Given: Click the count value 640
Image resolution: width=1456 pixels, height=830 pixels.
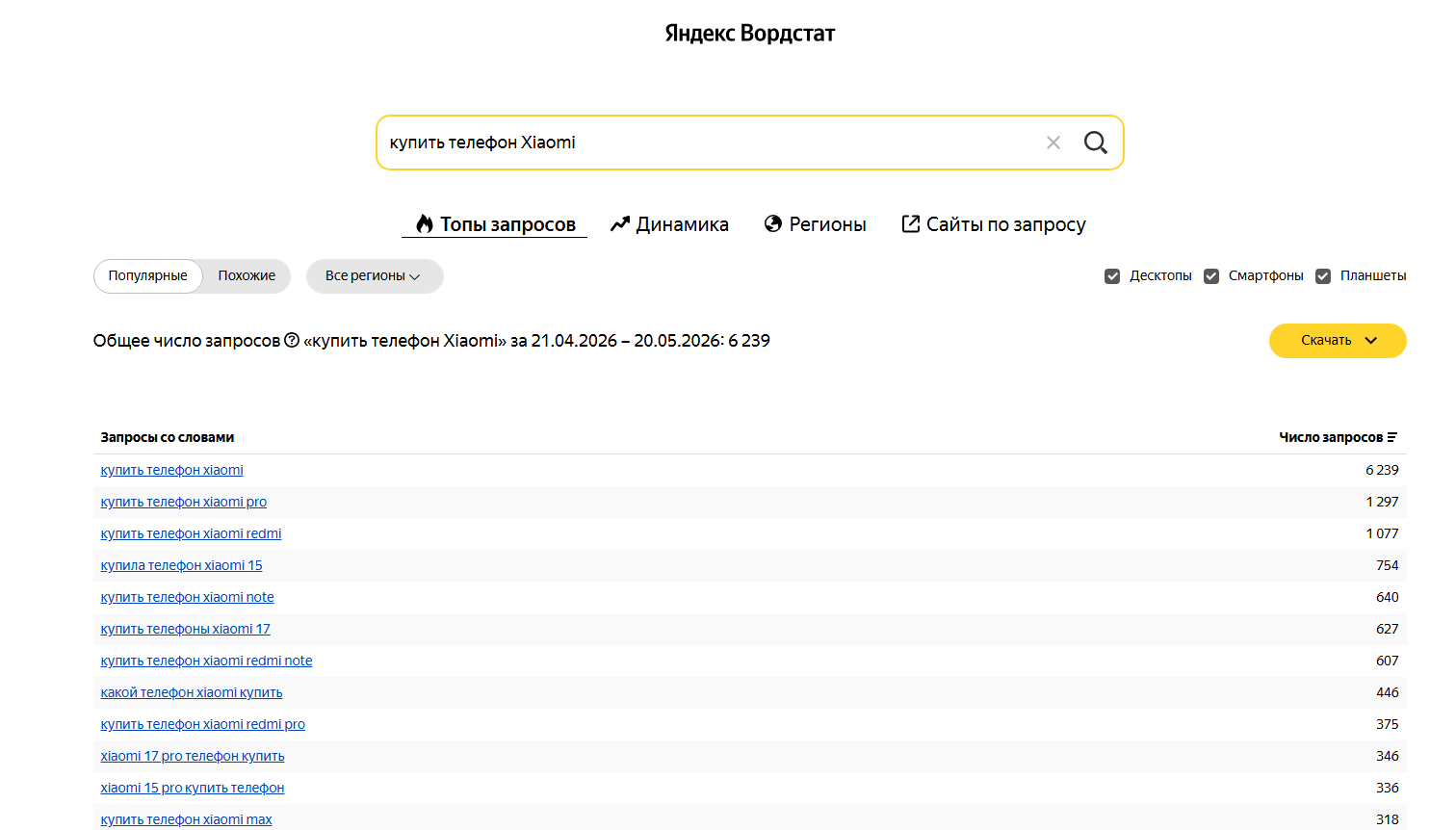Looking at the screenshot, I should (1388, 597).
